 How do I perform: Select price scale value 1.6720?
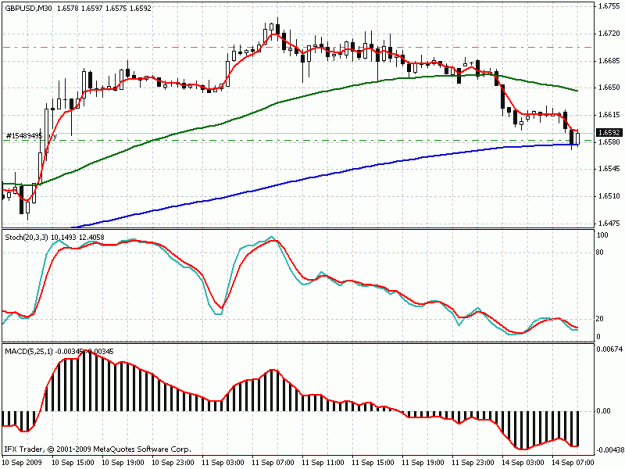point(609,34)
